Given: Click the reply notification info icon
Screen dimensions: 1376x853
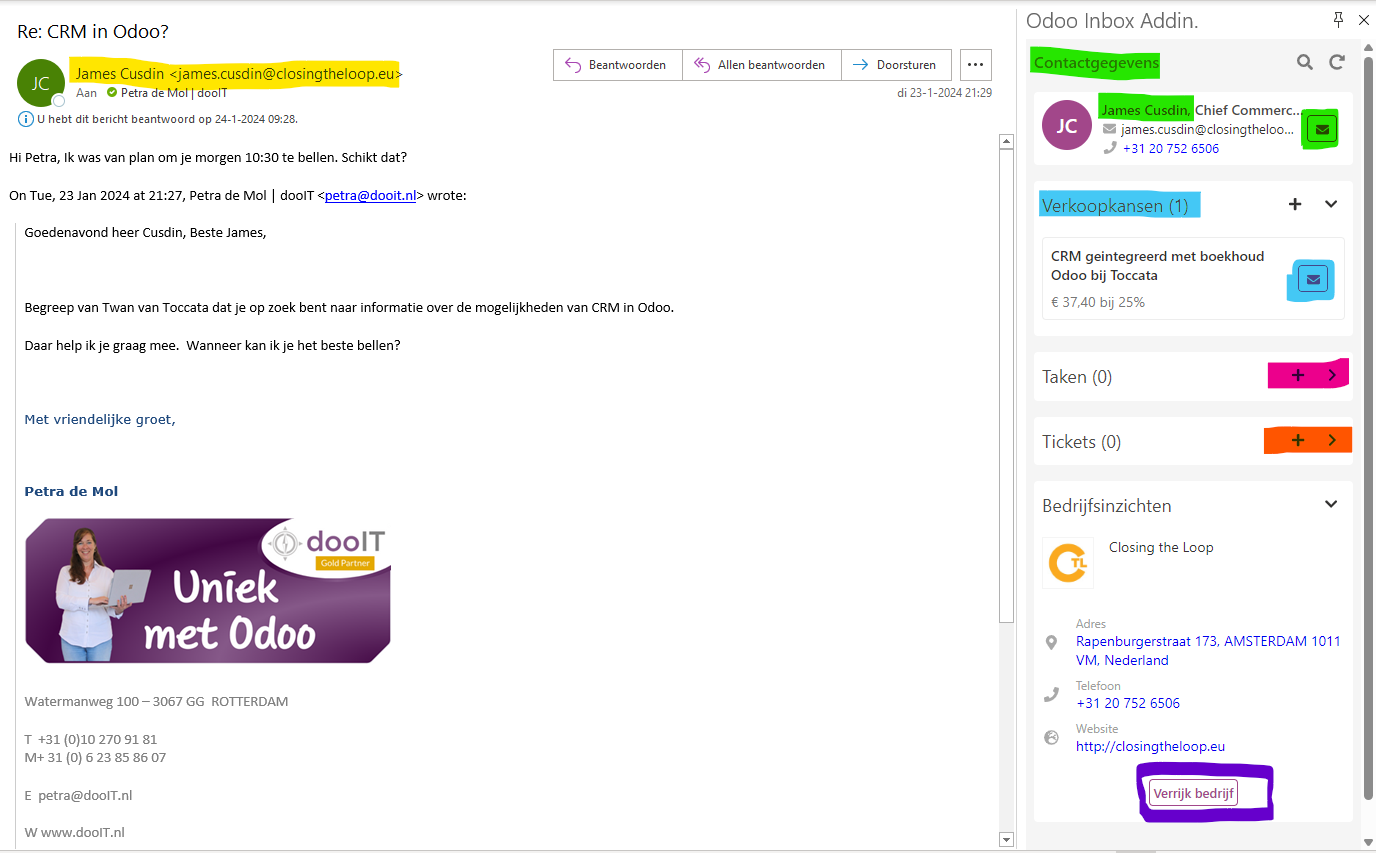Looking at the screenshot, I should point(24,119).
